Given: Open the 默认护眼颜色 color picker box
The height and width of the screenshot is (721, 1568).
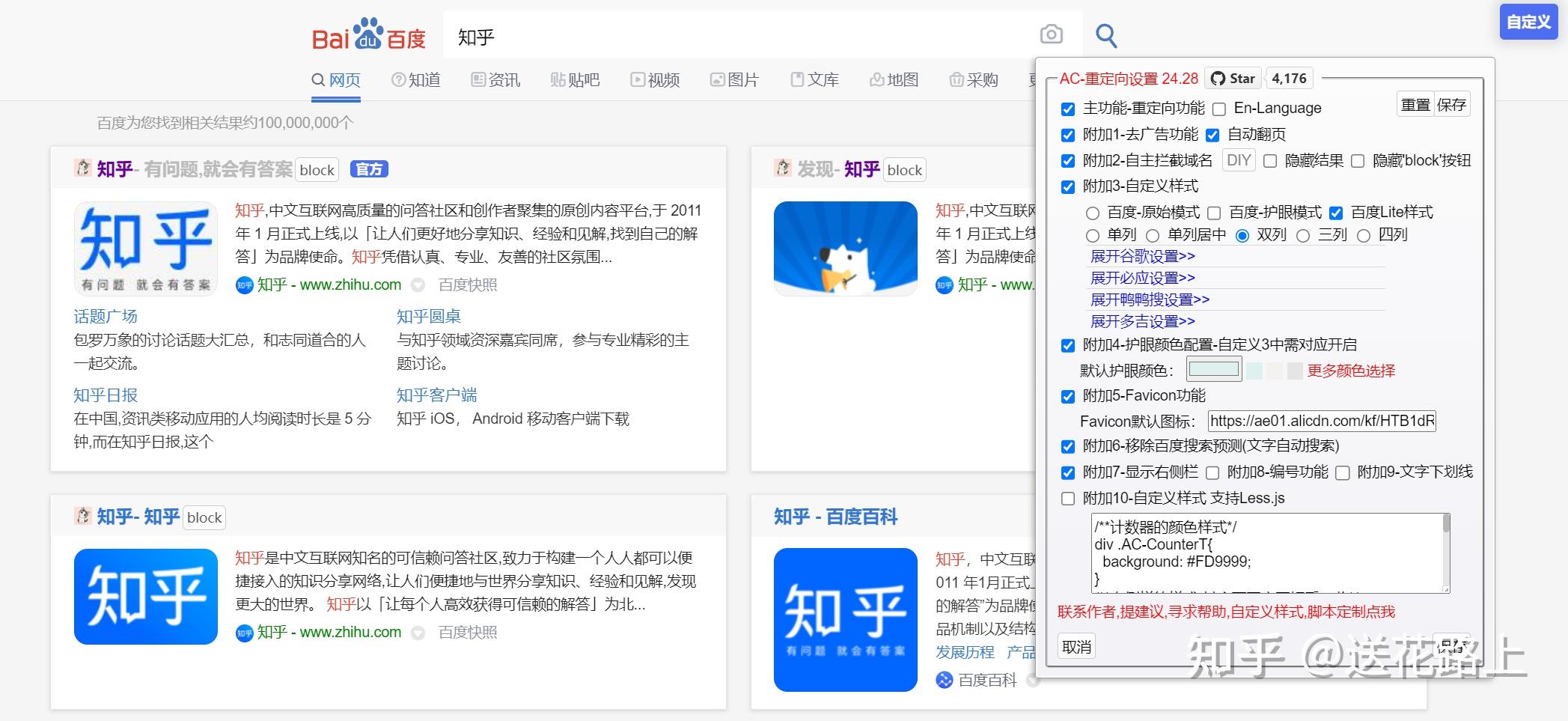Looking at the screenshot, I should (x=1214, y=369).
